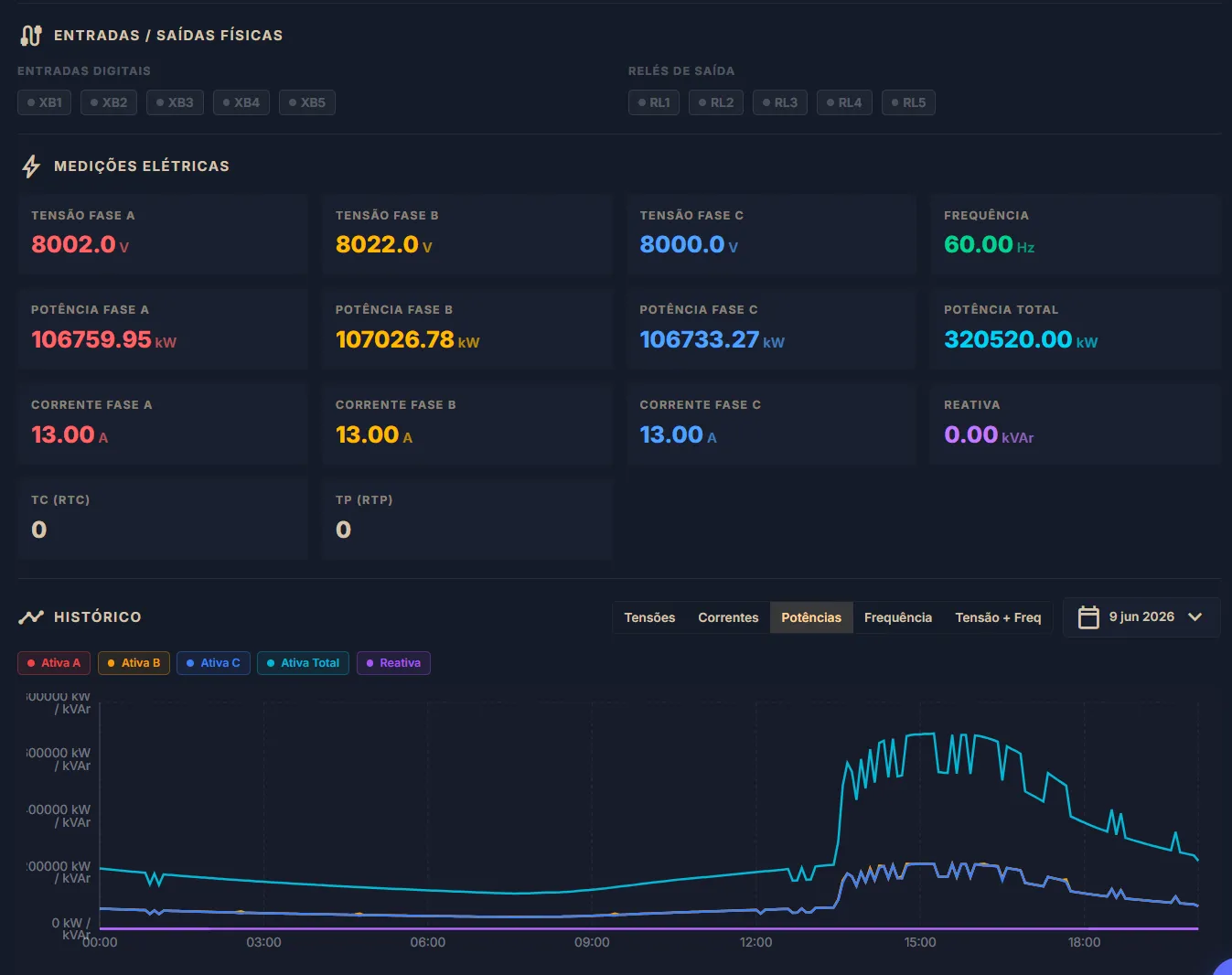Click the RL4 output relay indicator
Screen dimensions: 1232x975
pyautogui.click(x=844, y=102)
